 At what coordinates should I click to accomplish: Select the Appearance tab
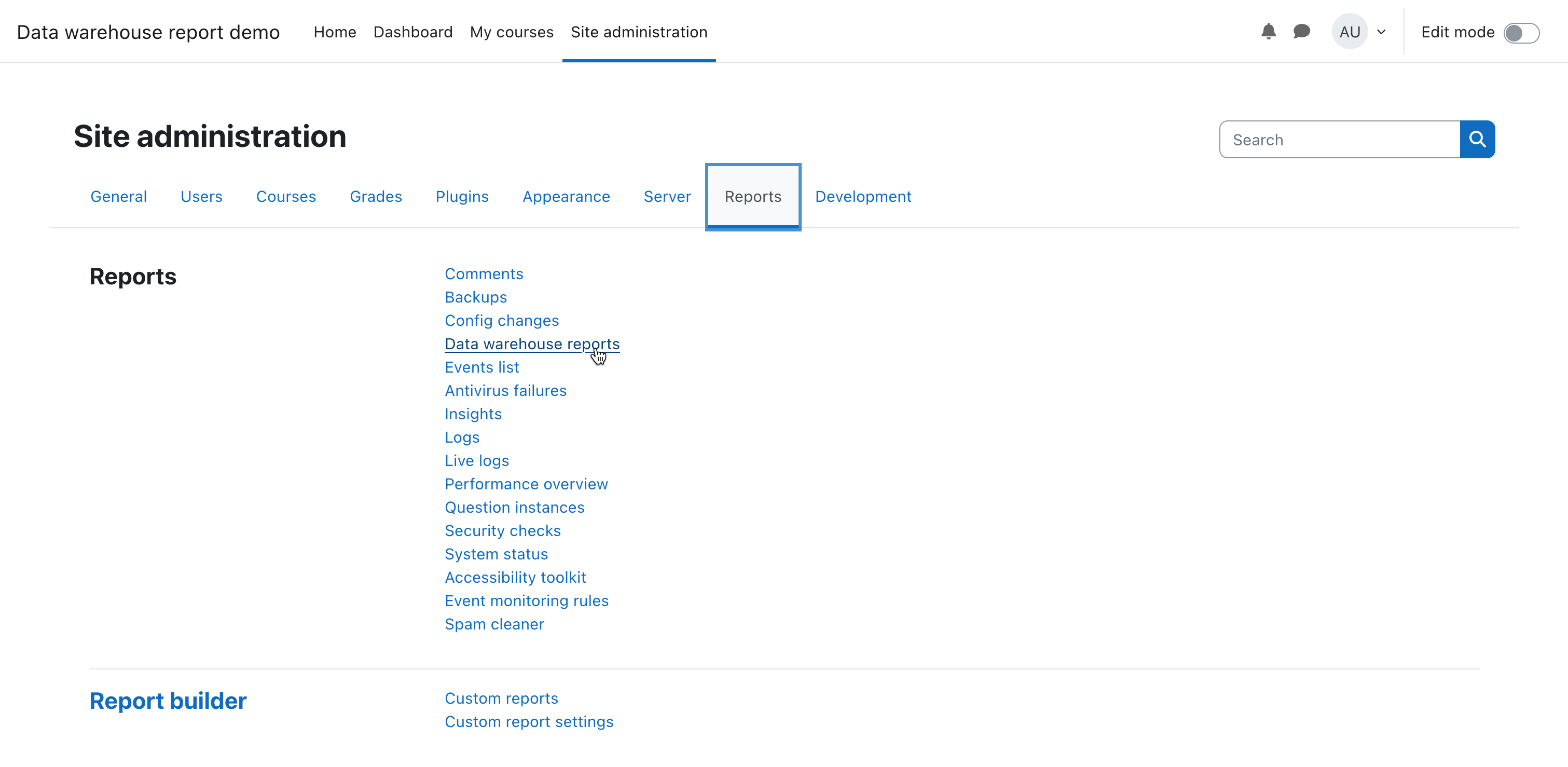click(x=566, y=197)
